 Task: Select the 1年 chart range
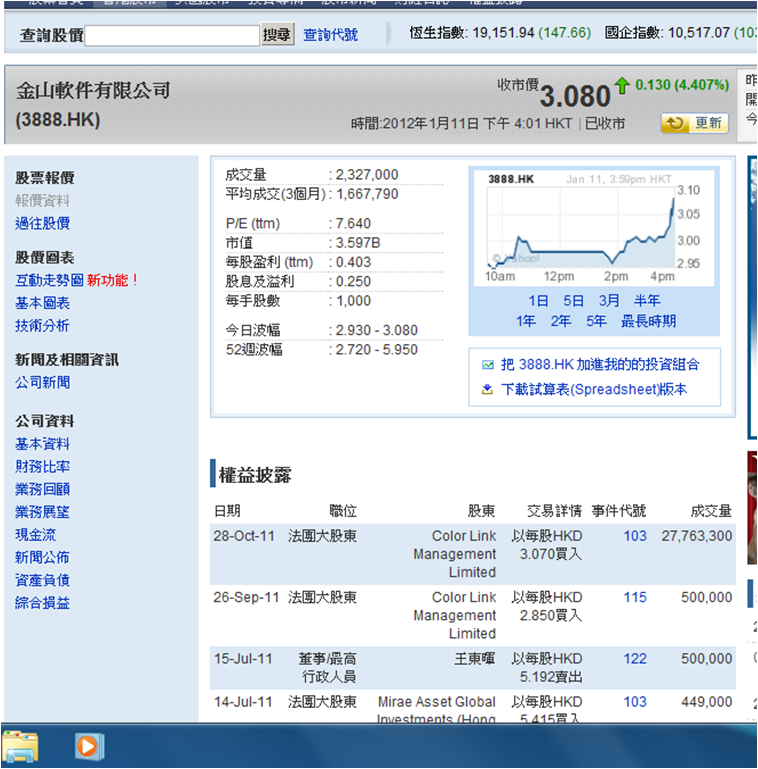tap(526, 321)
